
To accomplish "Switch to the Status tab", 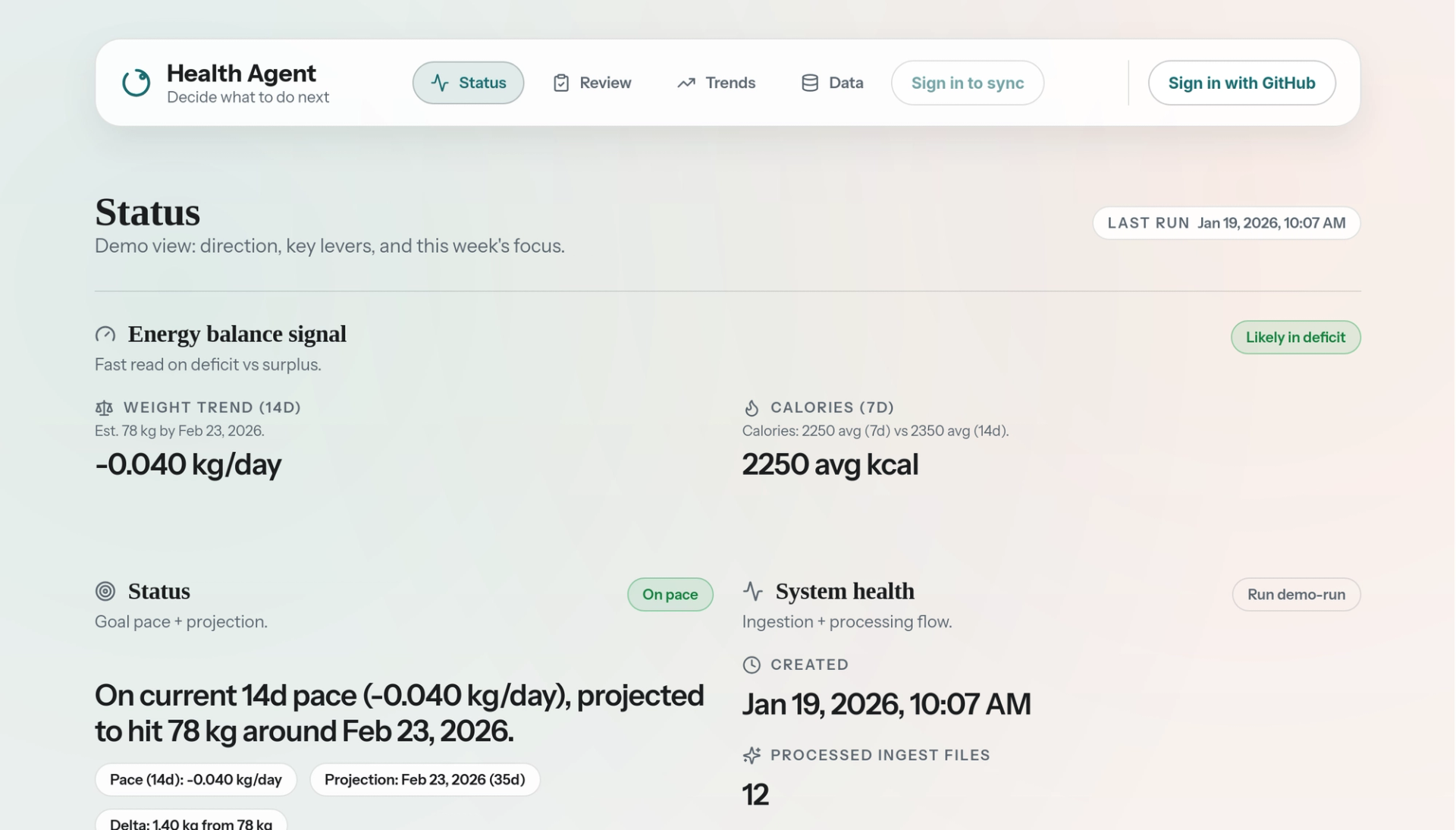I will [x=468, y=83].
